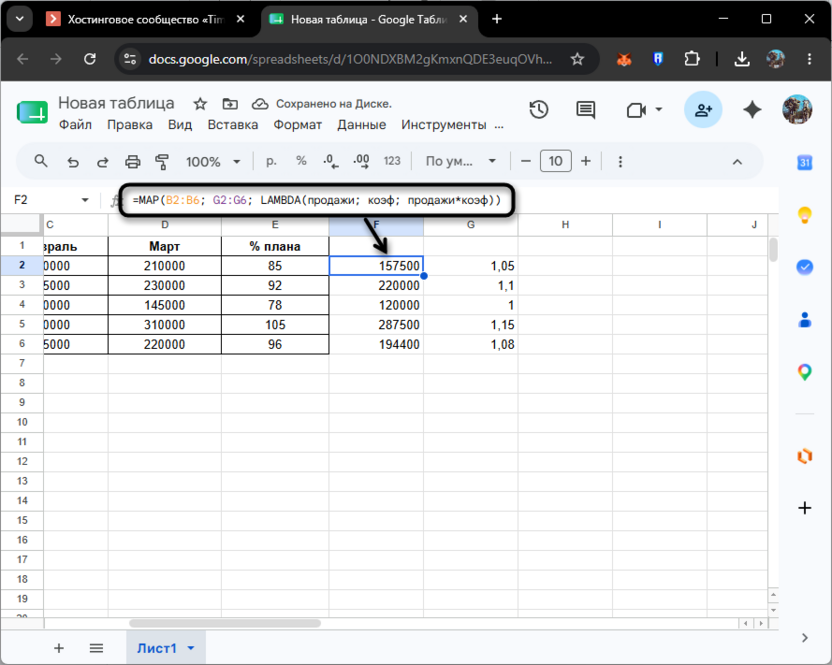Open the Инструменты menu
This screenshot has height=665, width=832.
pos(444,125)
